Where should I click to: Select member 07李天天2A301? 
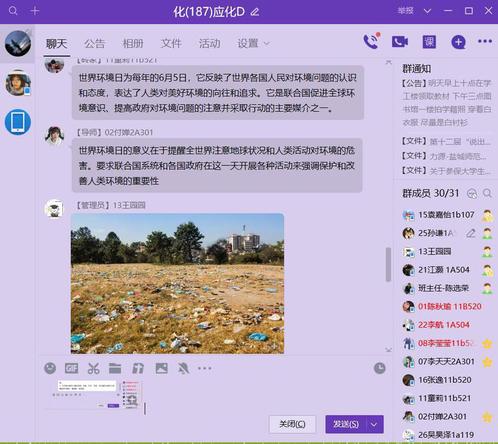click(447, 362)
